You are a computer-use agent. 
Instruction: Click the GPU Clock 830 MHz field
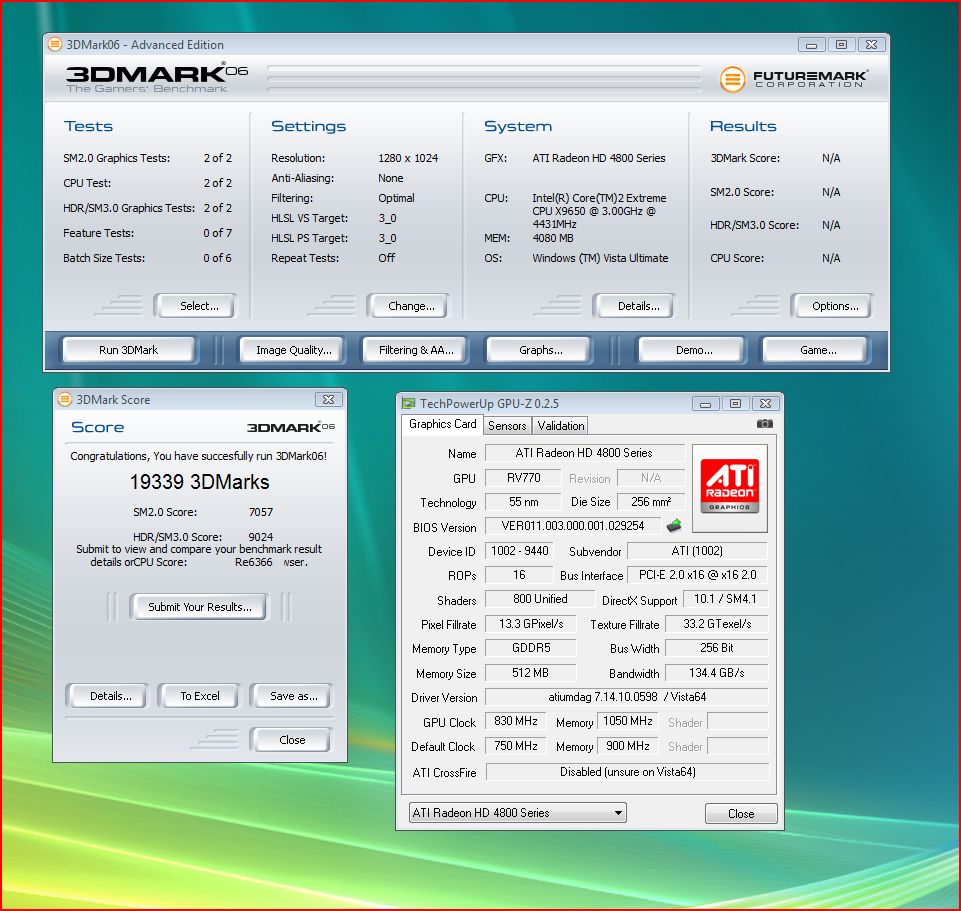pyautogui.click(x=515, y=721)
